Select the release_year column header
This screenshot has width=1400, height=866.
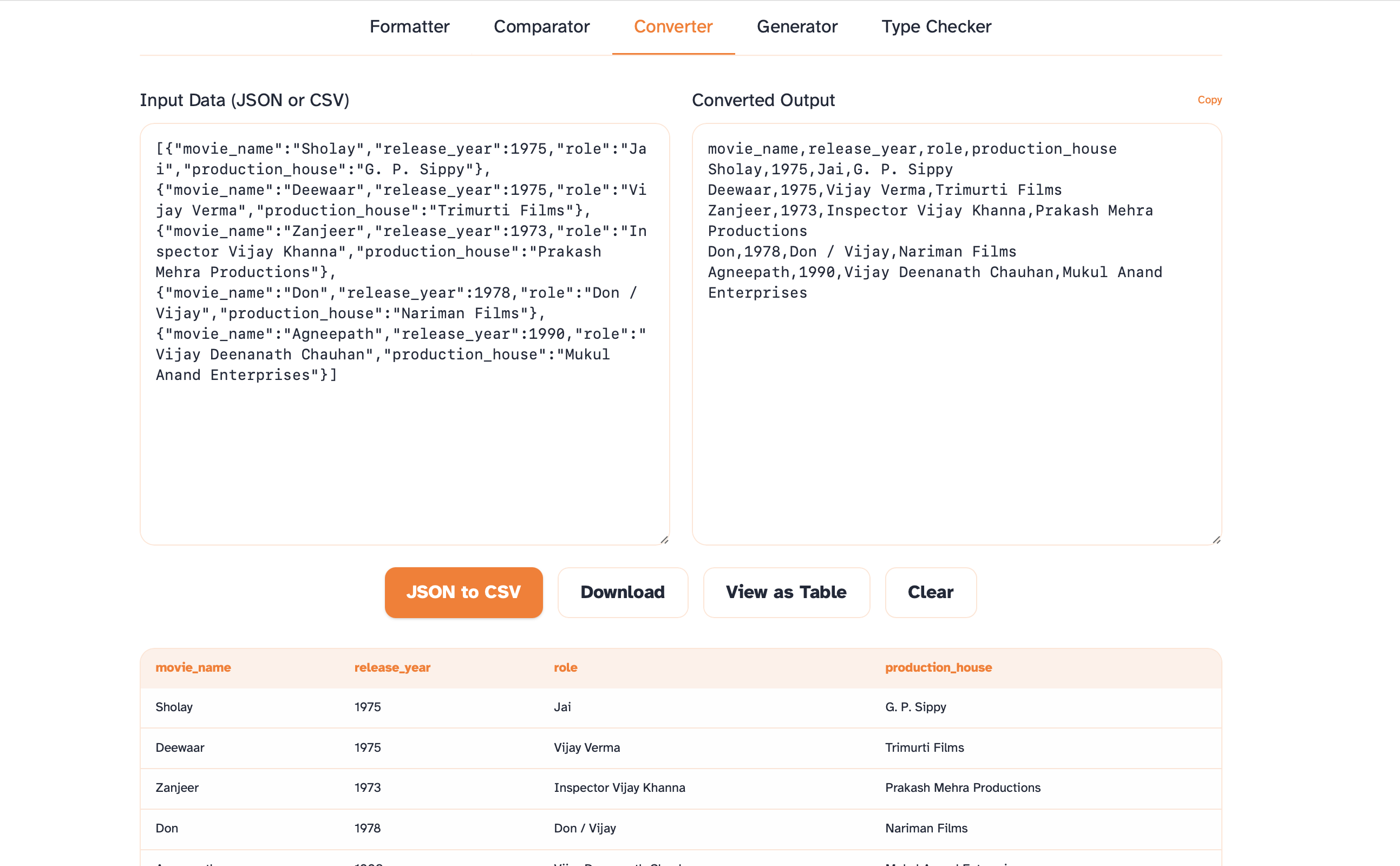pyautogui.click(x=392, y=667)
